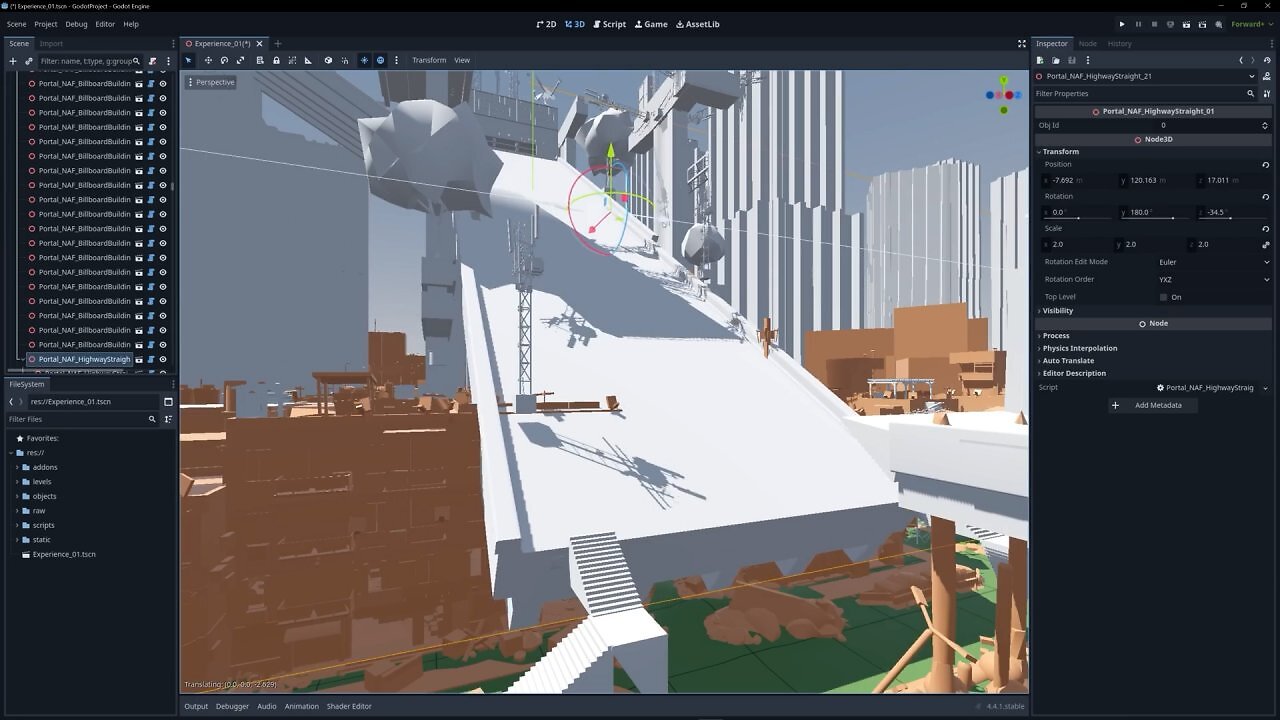Open Inspector property filter settings icon
This screenshot has height=720, width=1280.
click(x=1267, y=93)
